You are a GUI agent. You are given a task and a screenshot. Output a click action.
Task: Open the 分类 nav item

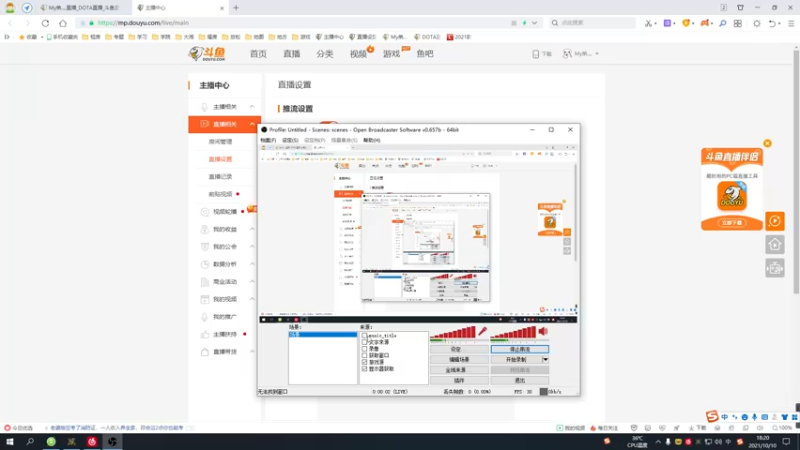[x=325, y=54]
